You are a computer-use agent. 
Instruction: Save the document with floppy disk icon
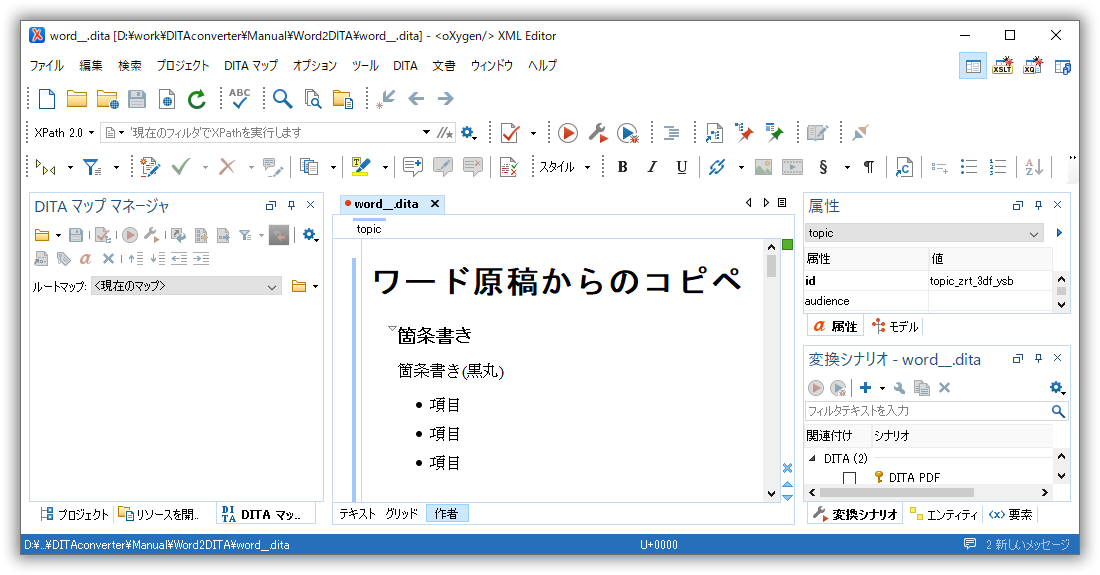coord(137,99)
